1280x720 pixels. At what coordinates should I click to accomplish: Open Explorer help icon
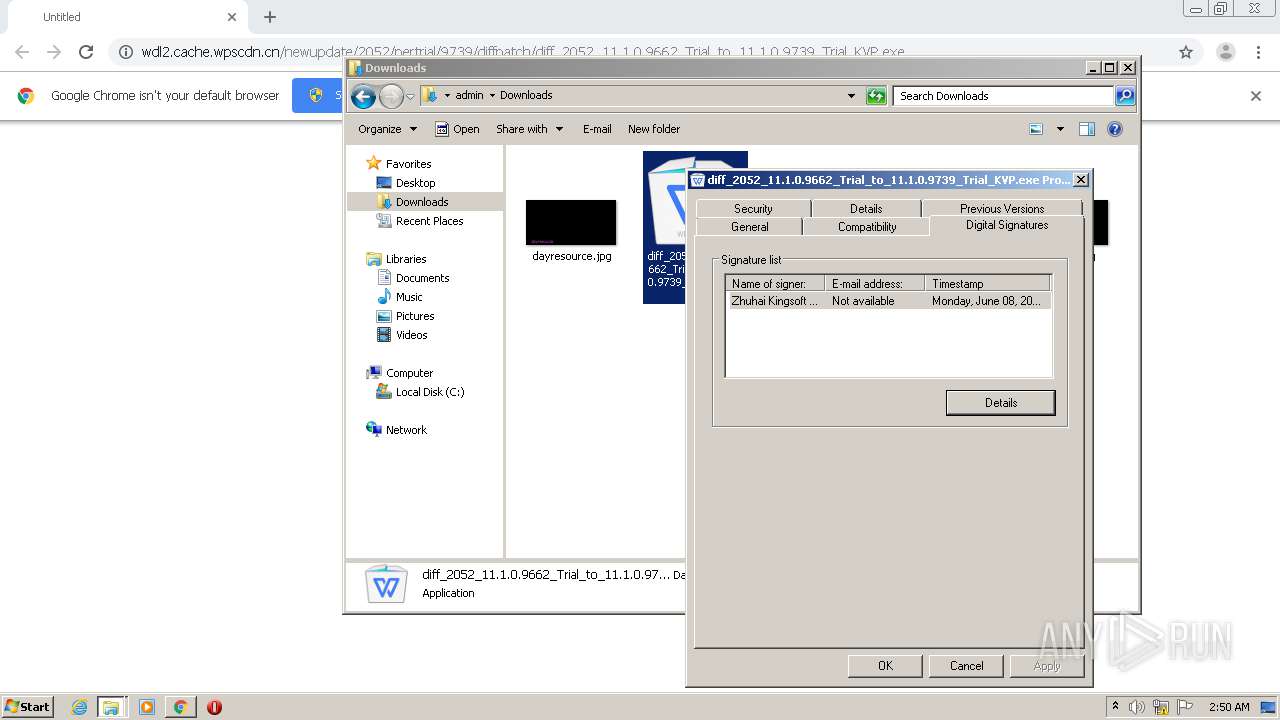[1115, 129]
